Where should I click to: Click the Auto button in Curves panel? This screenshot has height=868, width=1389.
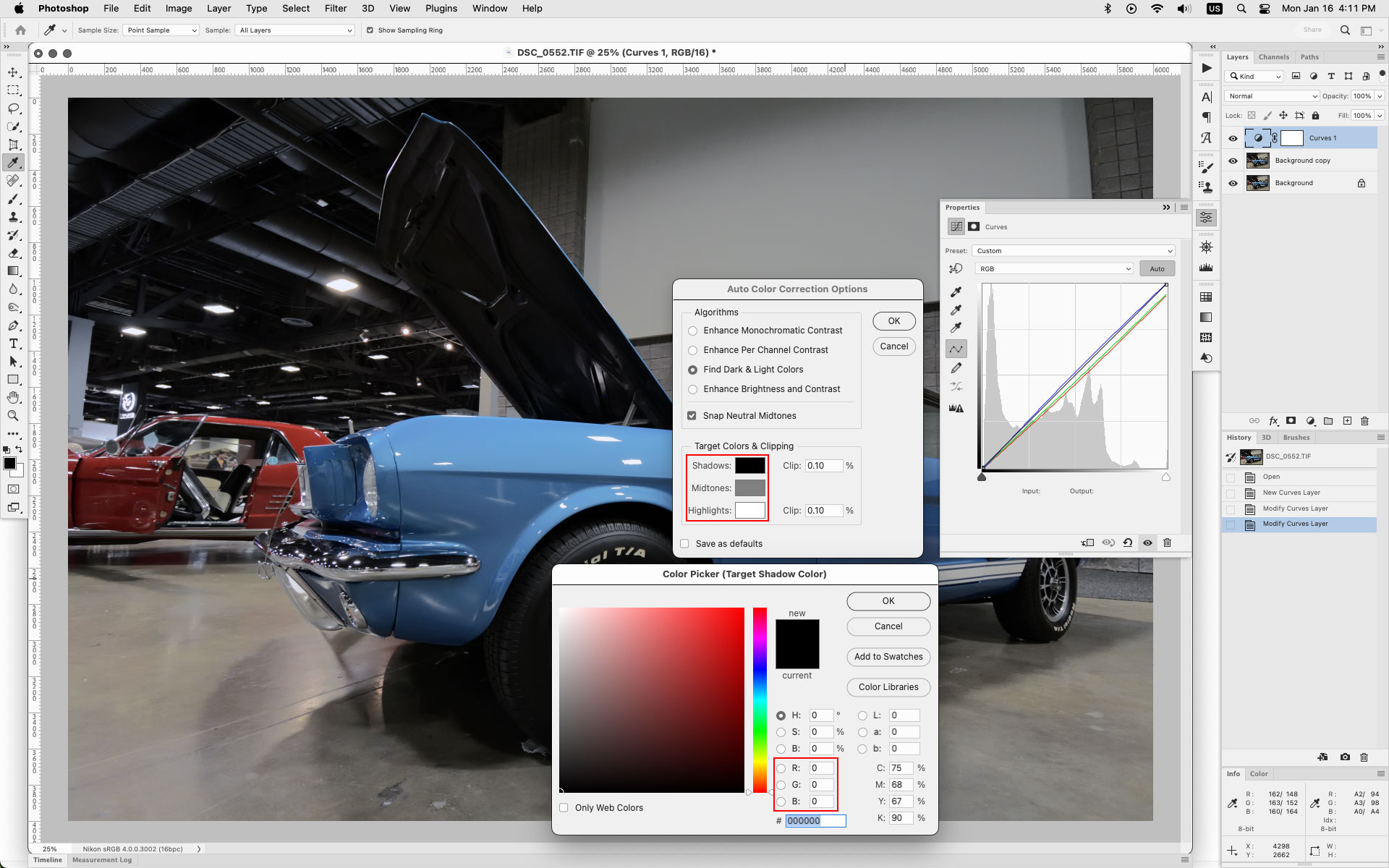pyautogui.click(x=1156, y=268)
